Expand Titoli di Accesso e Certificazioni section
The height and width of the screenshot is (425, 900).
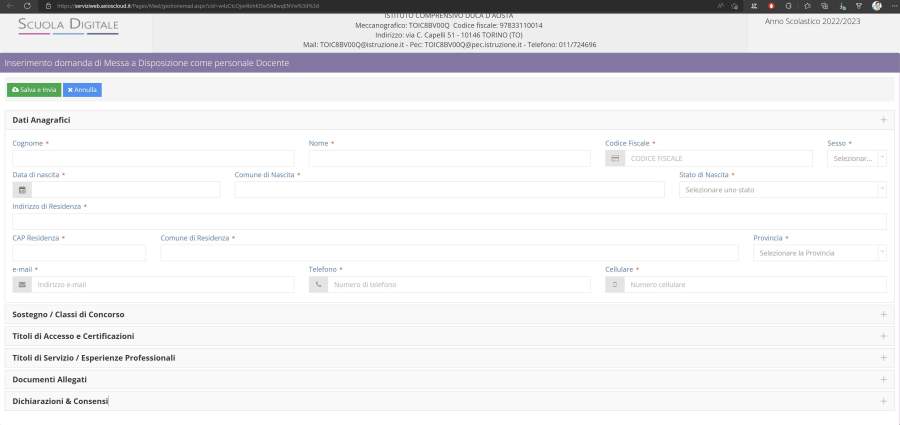click(x=883, y=336)
